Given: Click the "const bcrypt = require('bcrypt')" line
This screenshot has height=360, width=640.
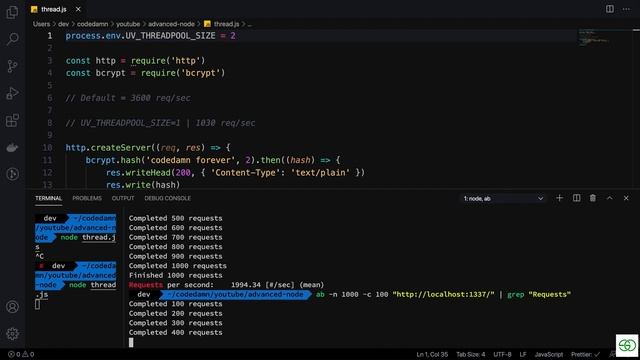Looking at the screenshot, I should (145, 73).
